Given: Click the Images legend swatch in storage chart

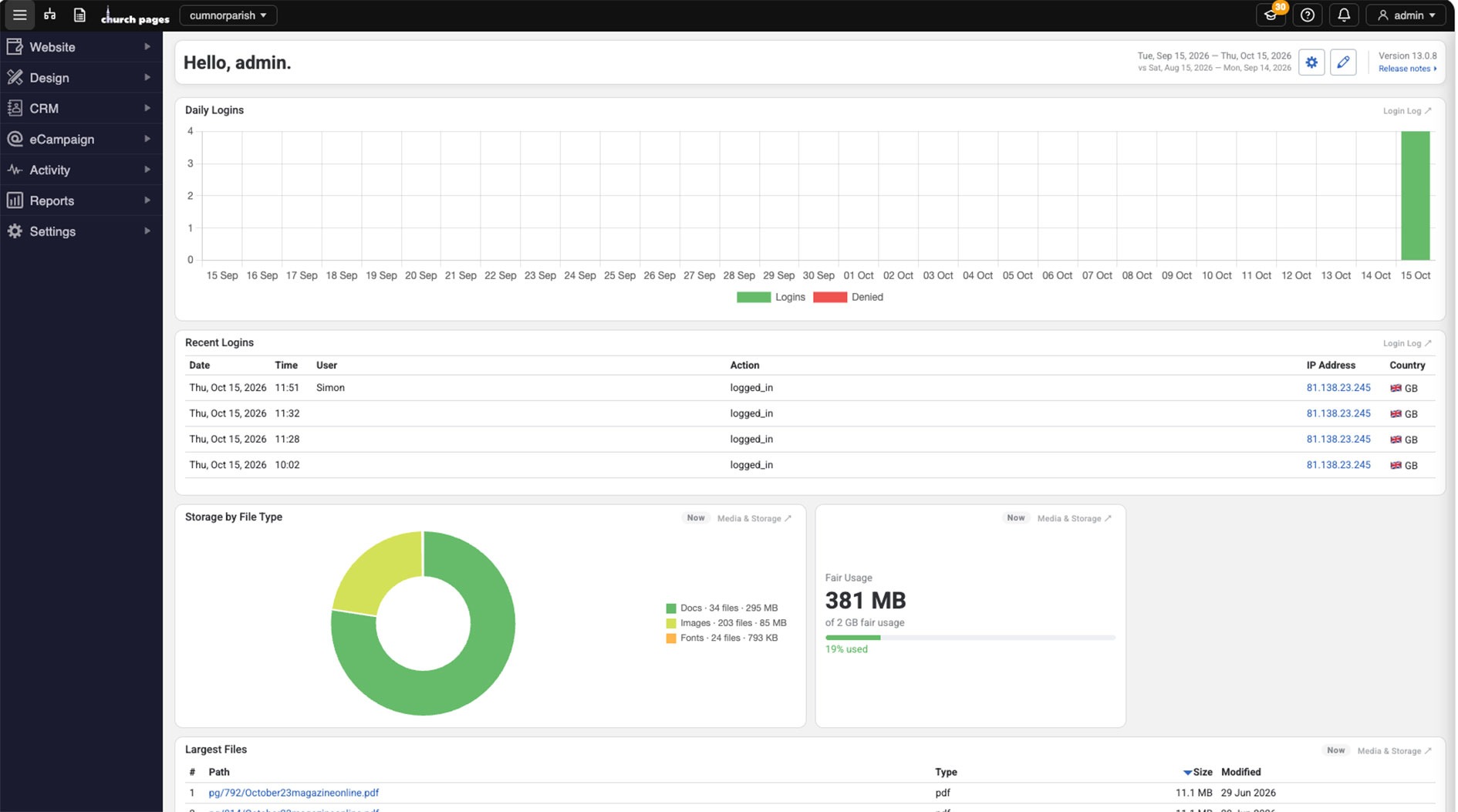Looking at the screenshot, I should pyautogui.click(x=671, y=623).
